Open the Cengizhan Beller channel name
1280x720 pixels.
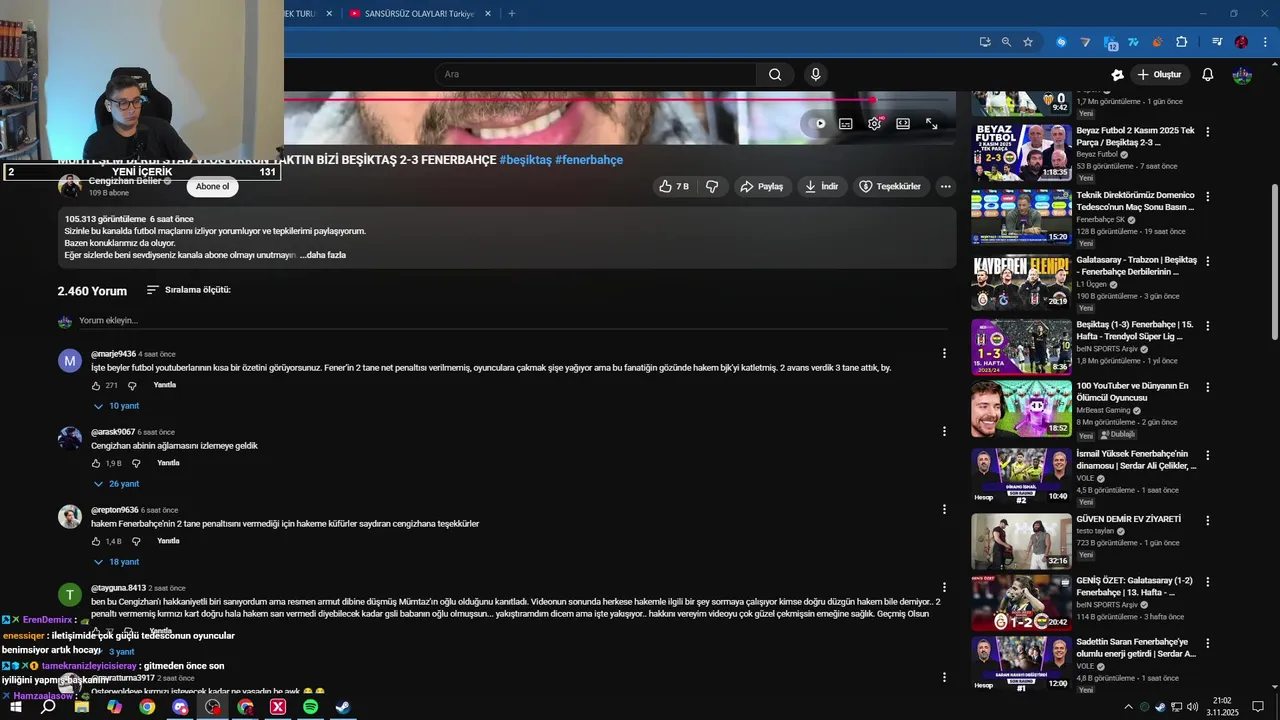(124, 181)
